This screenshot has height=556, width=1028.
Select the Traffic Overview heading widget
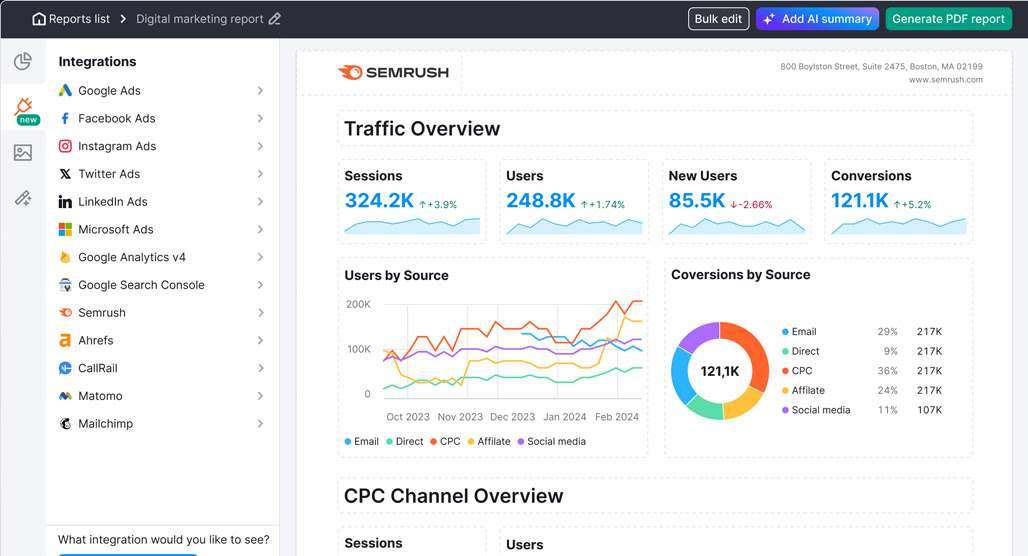coord(655,129)
